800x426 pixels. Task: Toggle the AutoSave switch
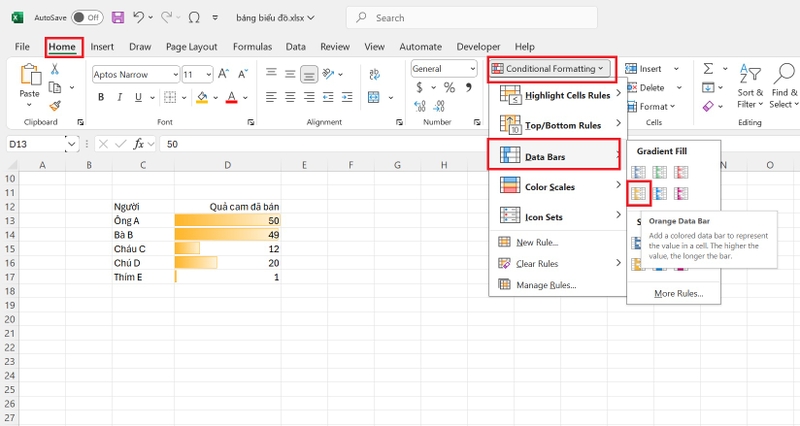click(87, 17)
